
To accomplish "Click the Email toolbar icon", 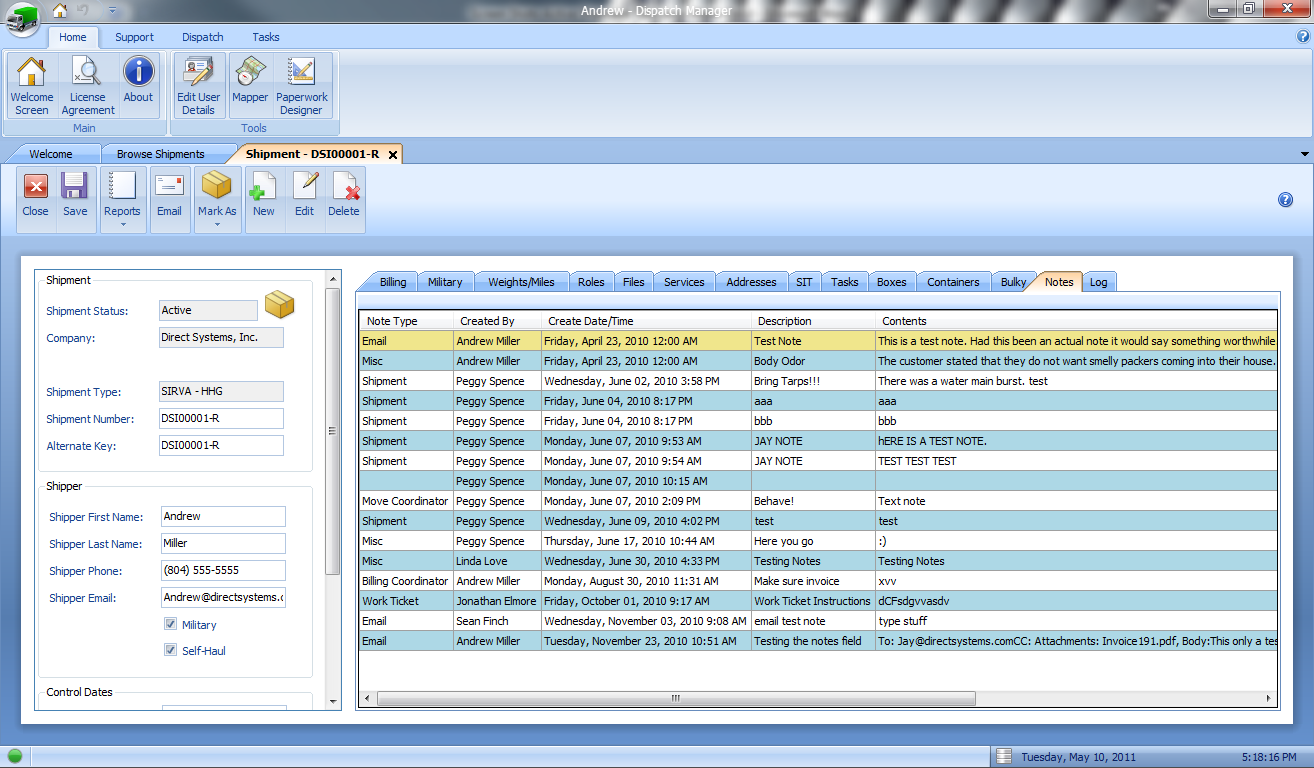I will click(169, 196).
